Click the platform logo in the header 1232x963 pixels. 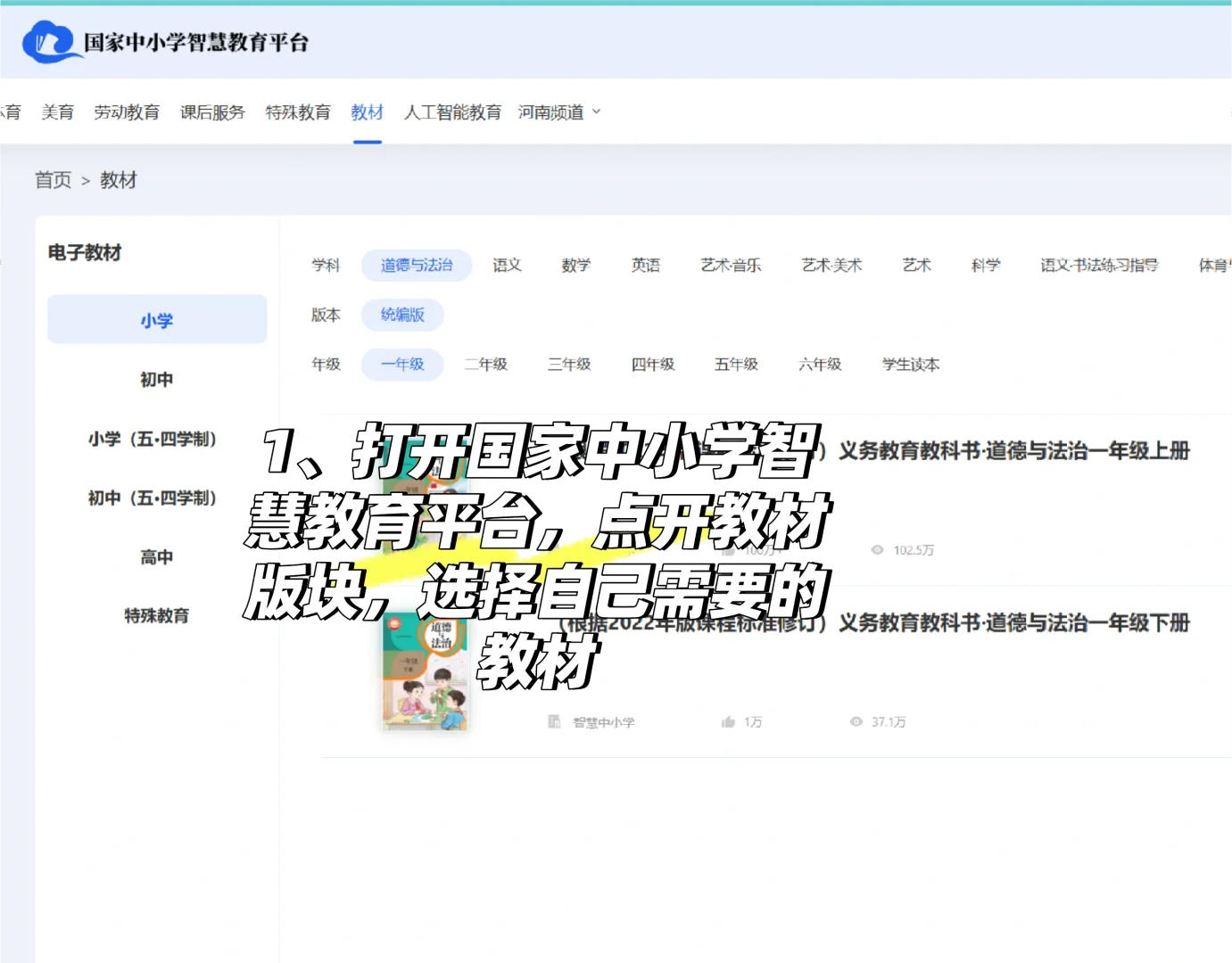pos(166,42)
